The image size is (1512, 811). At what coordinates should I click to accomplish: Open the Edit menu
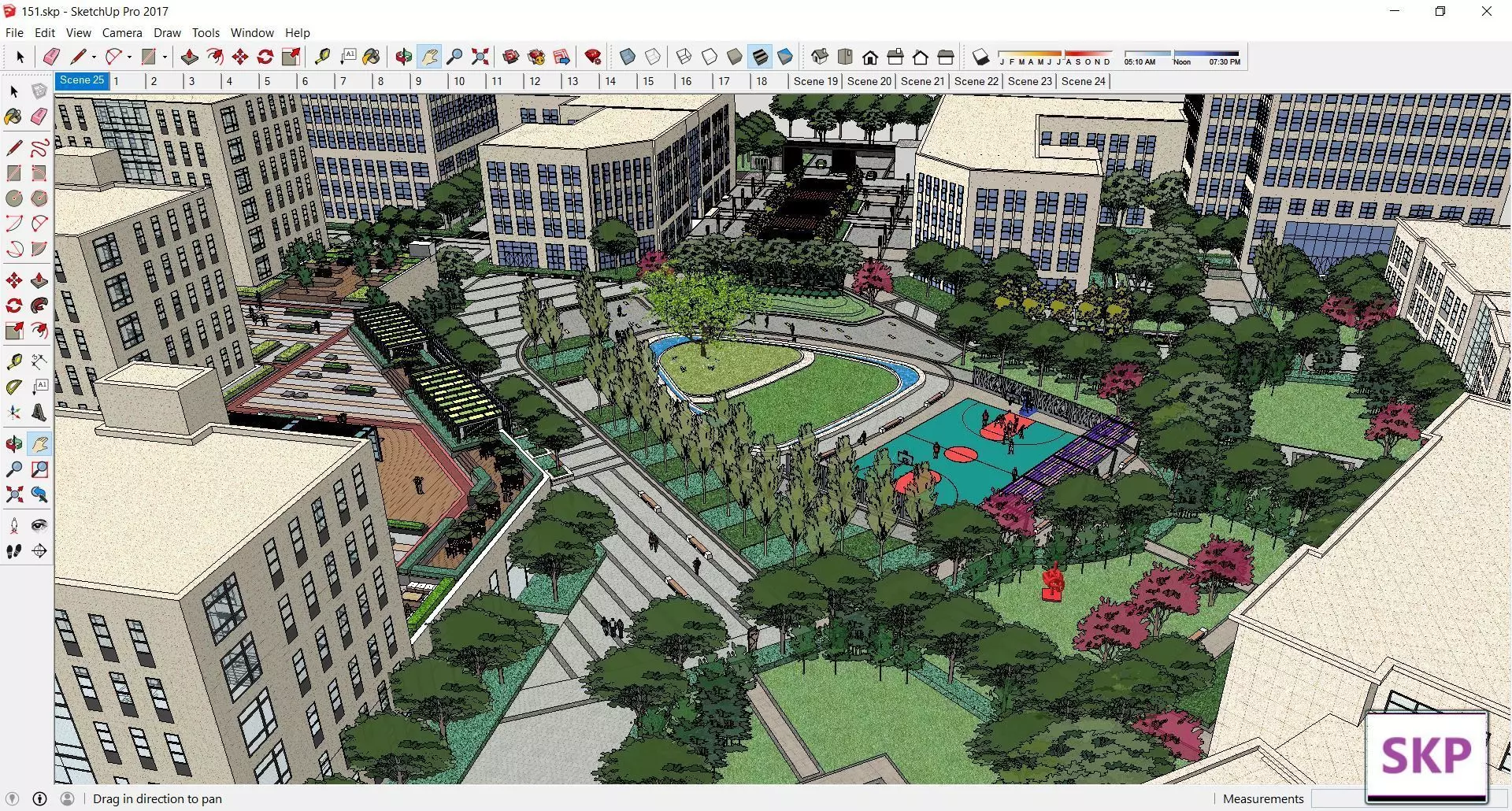[45, 33]
